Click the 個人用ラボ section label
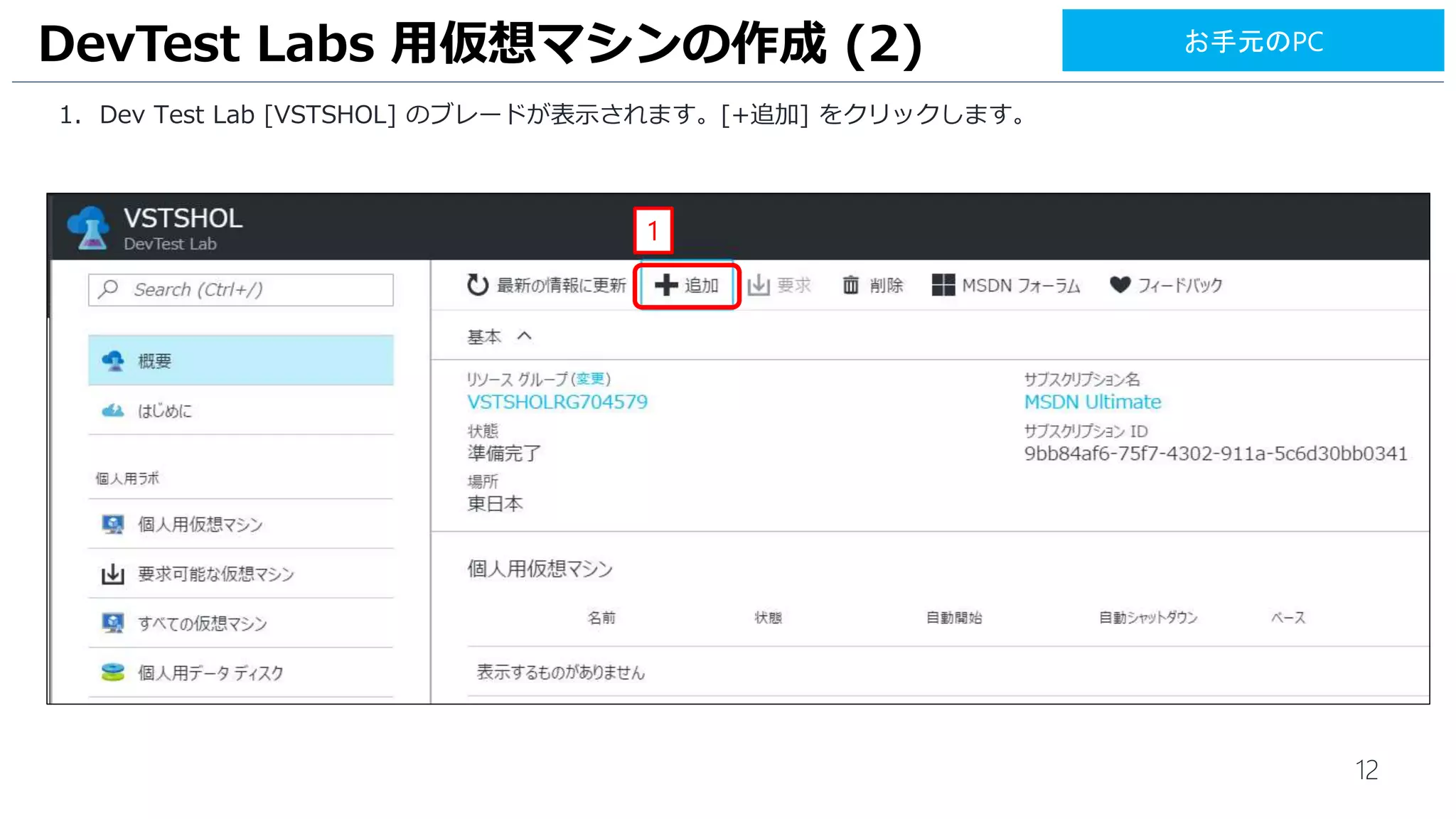The width and height of the screenshot is (1456, 819). click(127, 478)
